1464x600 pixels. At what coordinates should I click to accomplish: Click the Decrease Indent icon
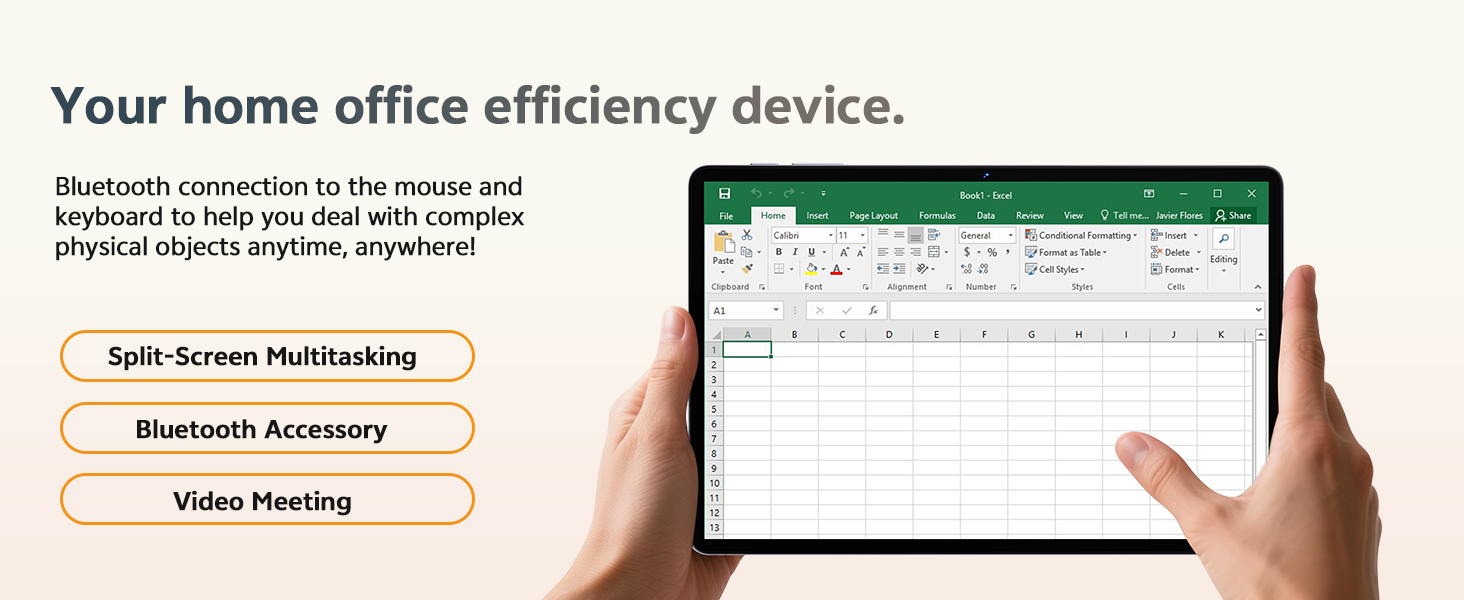(x=883, y=269)
